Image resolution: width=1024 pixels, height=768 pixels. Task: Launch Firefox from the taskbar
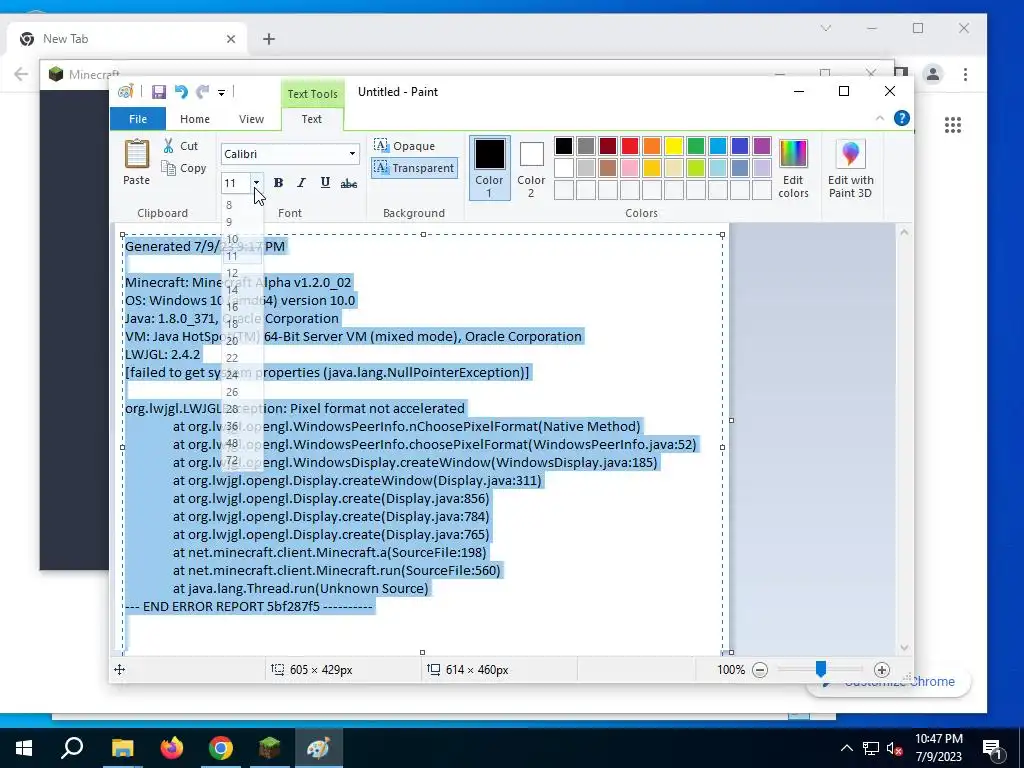172,748
